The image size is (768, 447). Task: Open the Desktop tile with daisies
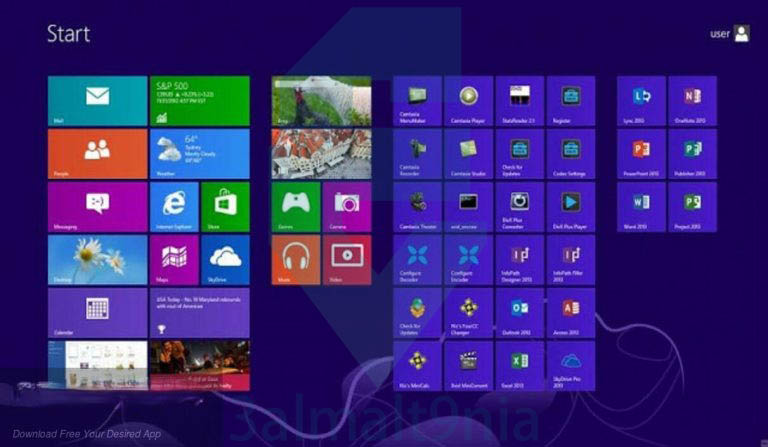(x=97, y=260)
